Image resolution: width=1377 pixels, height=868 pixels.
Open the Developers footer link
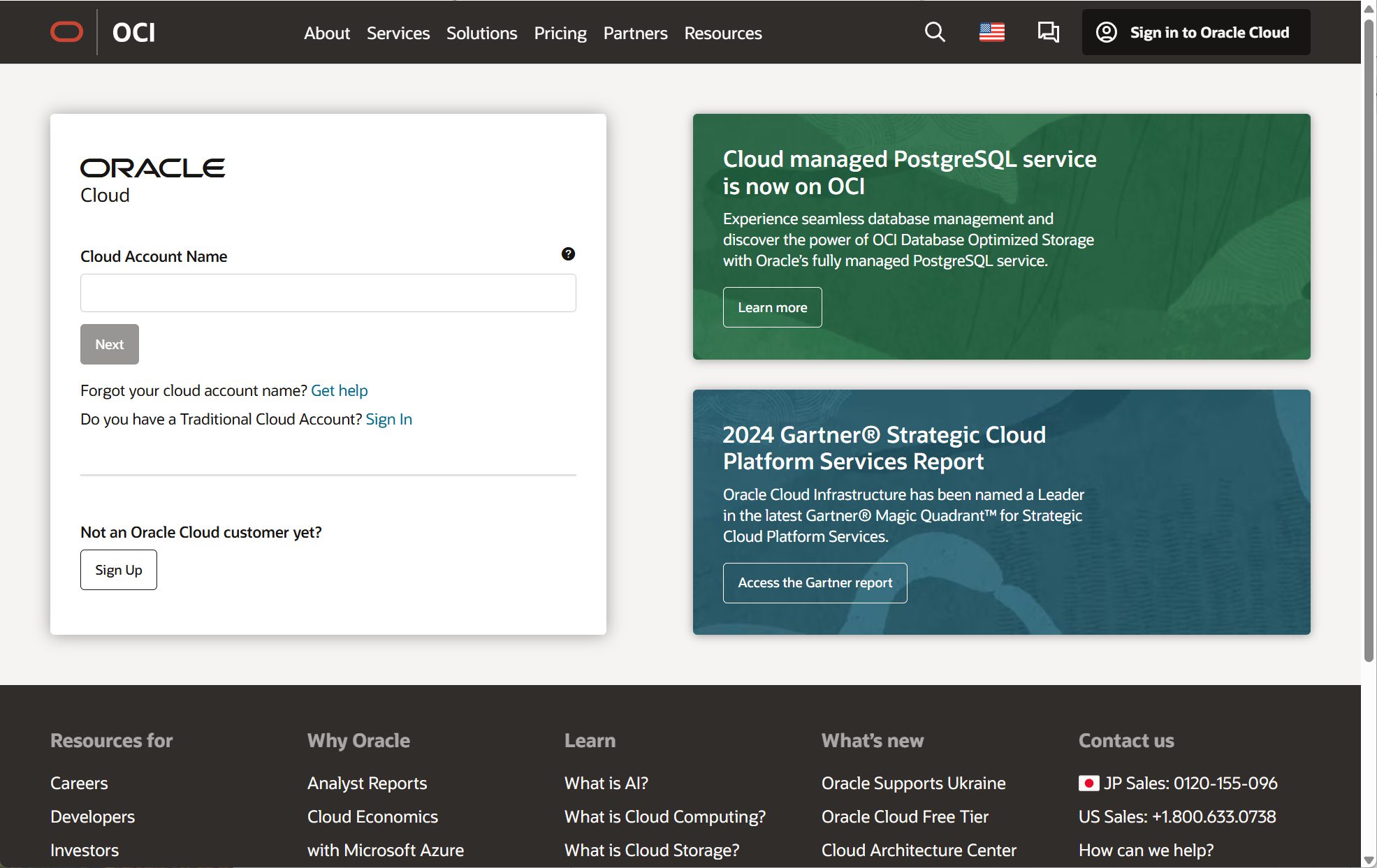[92, 816]
